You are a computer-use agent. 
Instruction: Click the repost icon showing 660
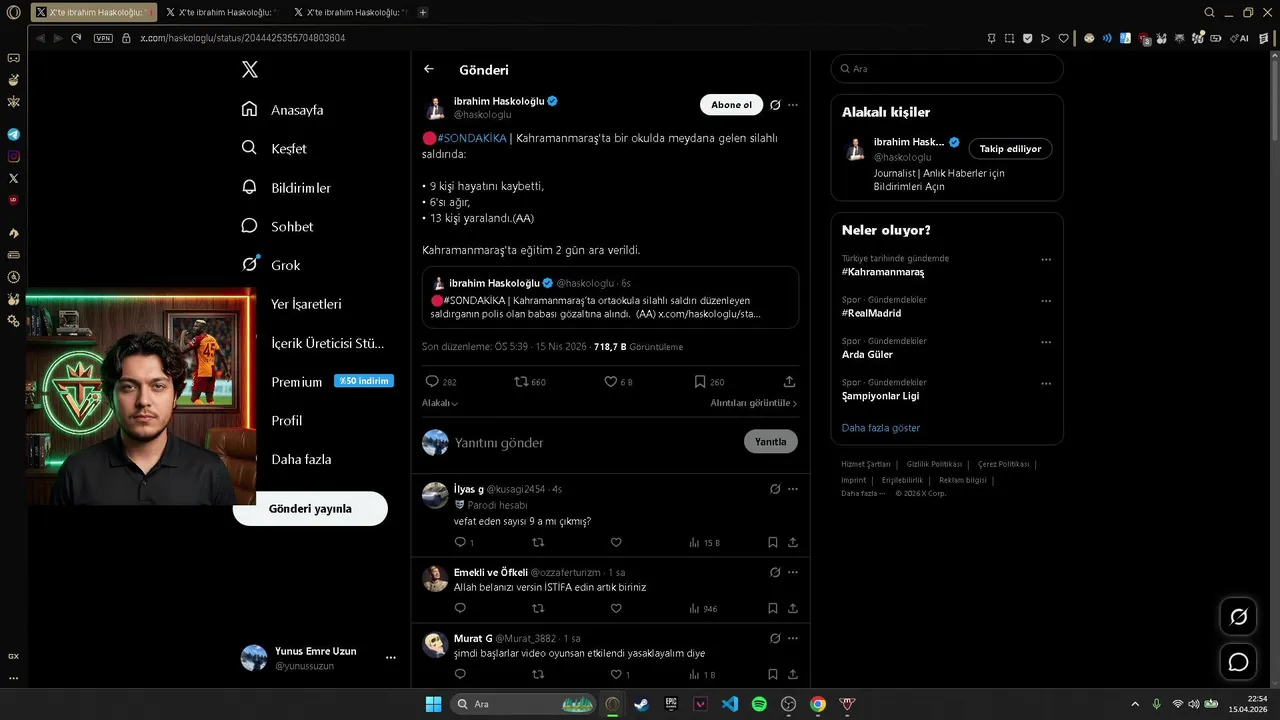[x=521, y=381]
